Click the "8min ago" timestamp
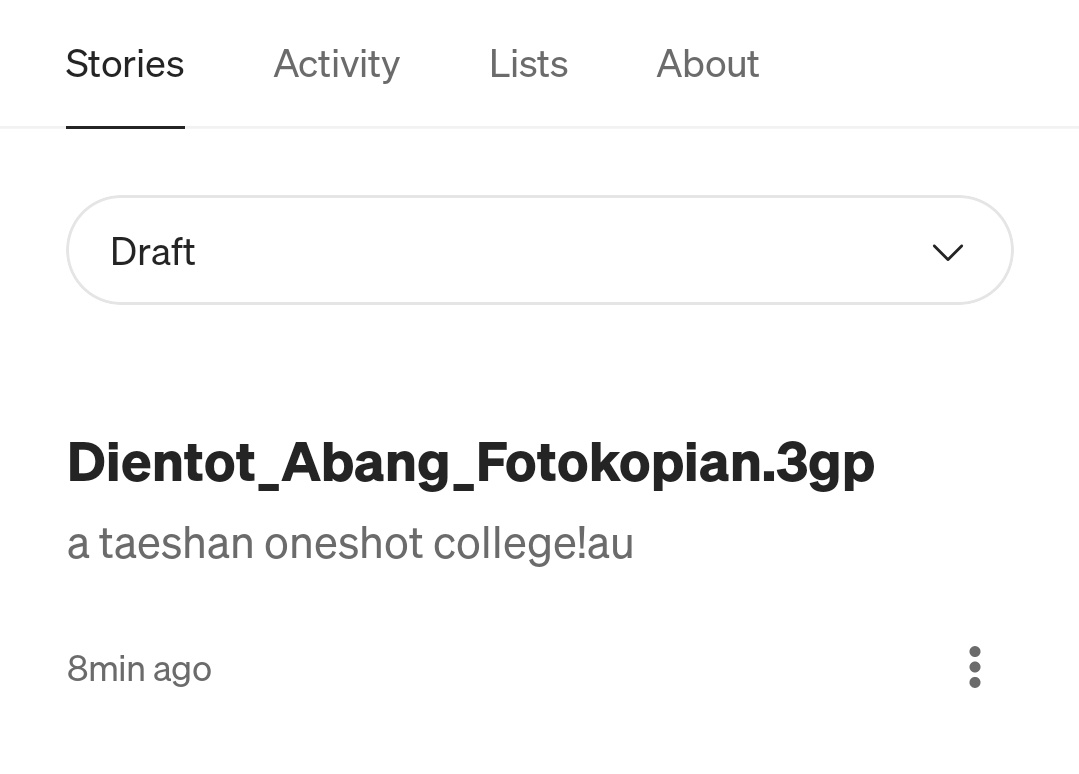 (139, 669)
